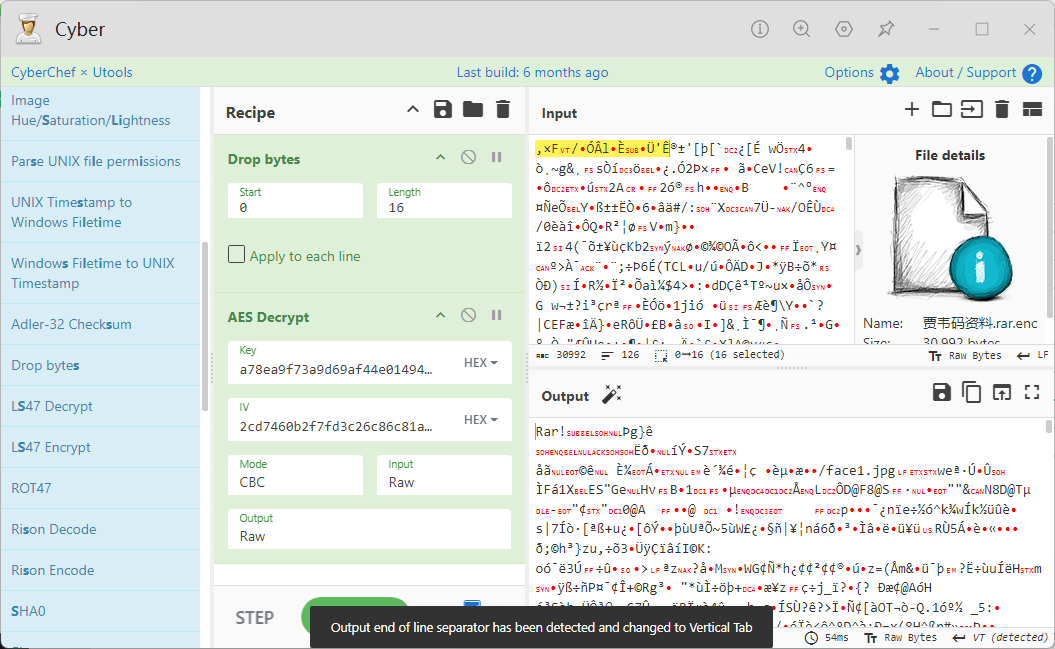Screen dimensions: 1055x649
Task: Reset the pane layout in the Input header
Action: click(x=1032, y=109)
